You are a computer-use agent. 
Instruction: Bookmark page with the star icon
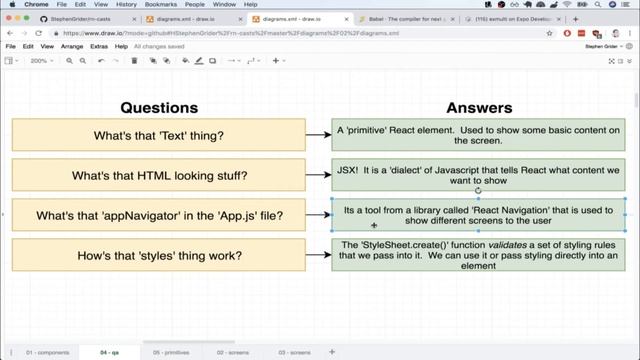tap(549, 33)
